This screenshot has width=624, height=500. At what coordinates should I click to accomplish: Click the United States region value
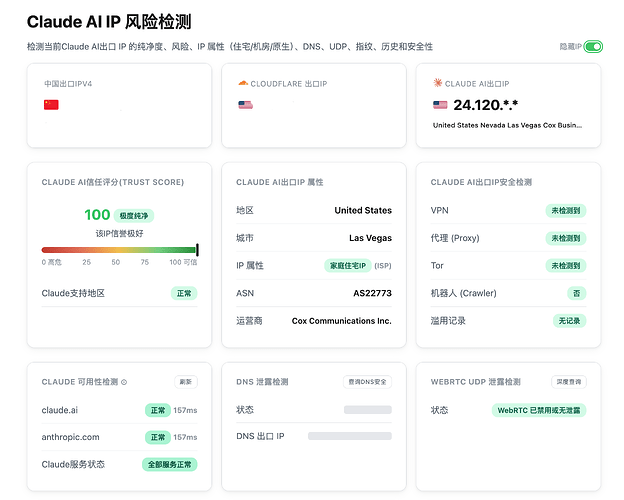[363, 210]
